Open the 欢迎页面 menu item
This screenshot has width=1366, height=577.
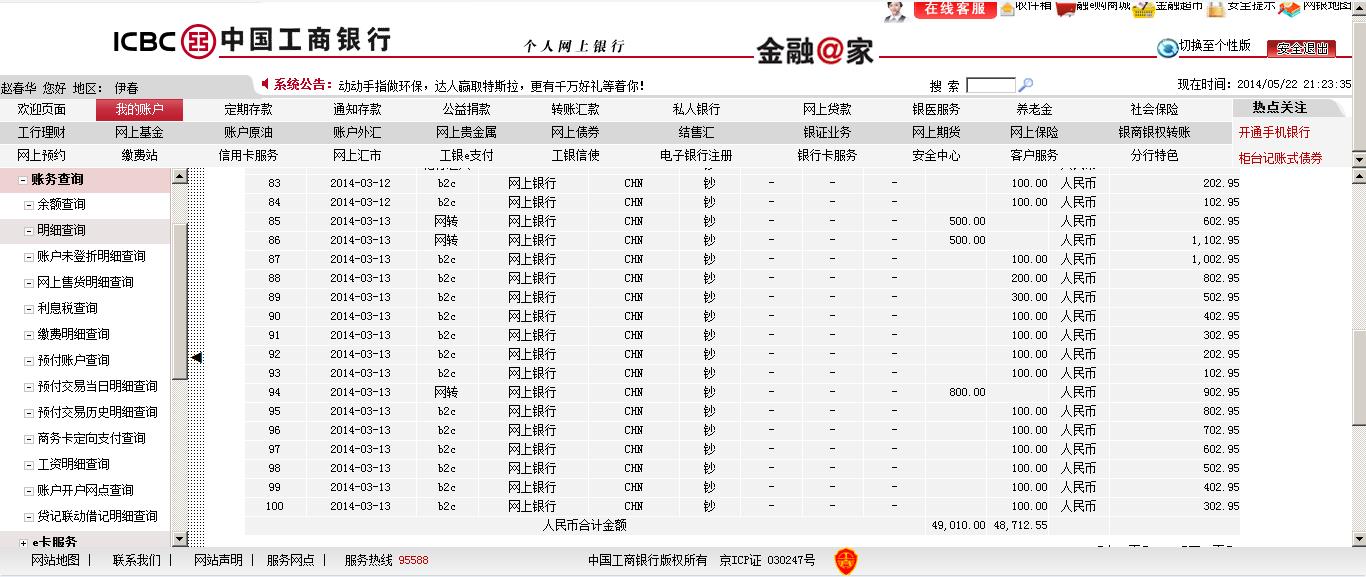tap(42, 110)
